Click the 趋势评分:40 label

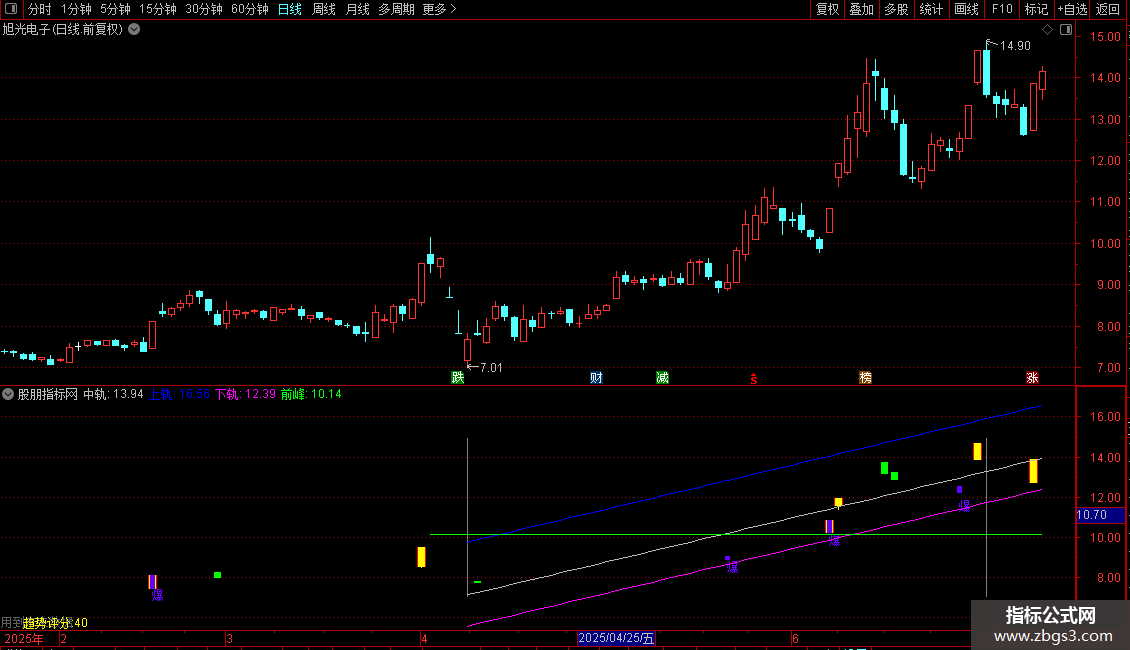[55, 623]
